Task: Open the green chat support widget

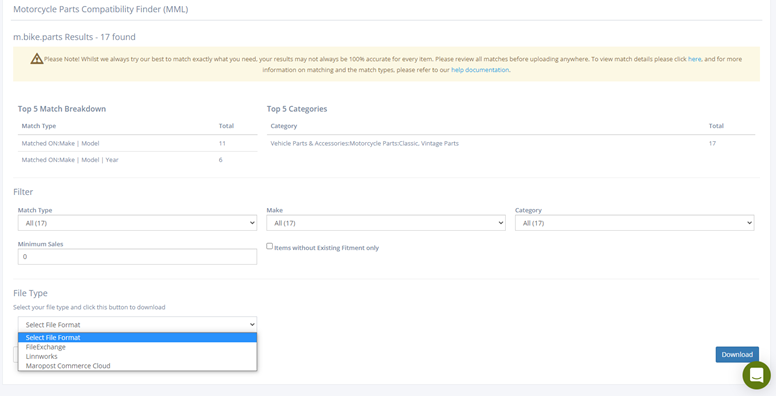Action: click(x=756, y=375)
